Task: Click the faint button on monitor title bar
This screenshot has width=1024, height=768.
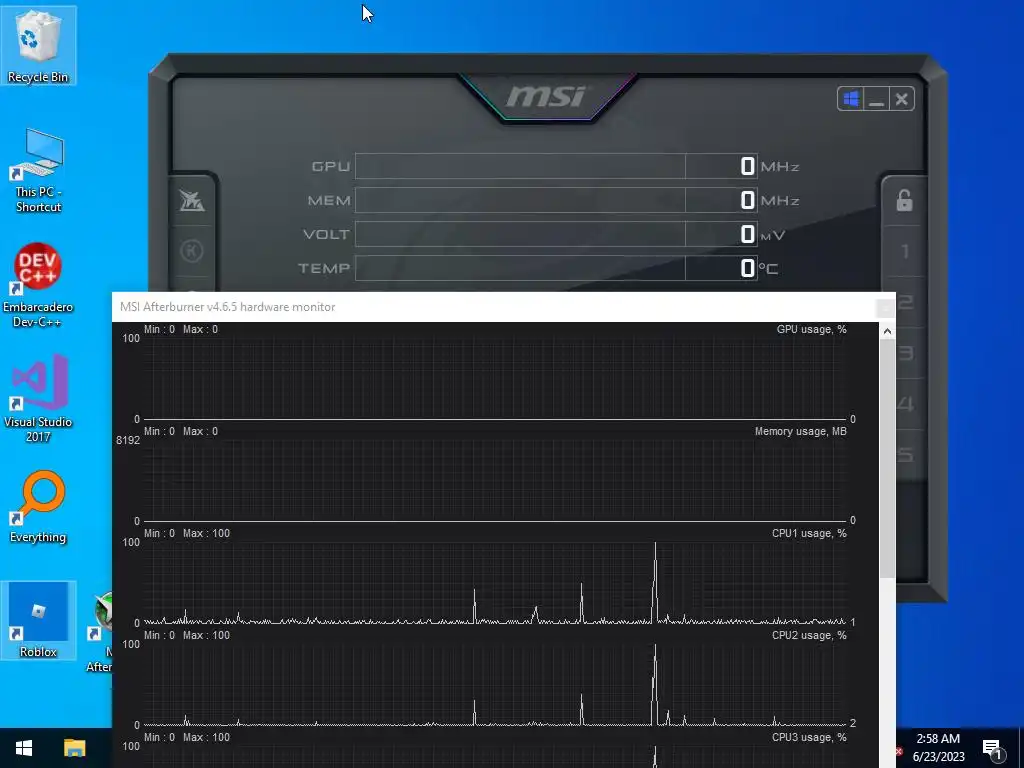Action: (x=885, y=308)
